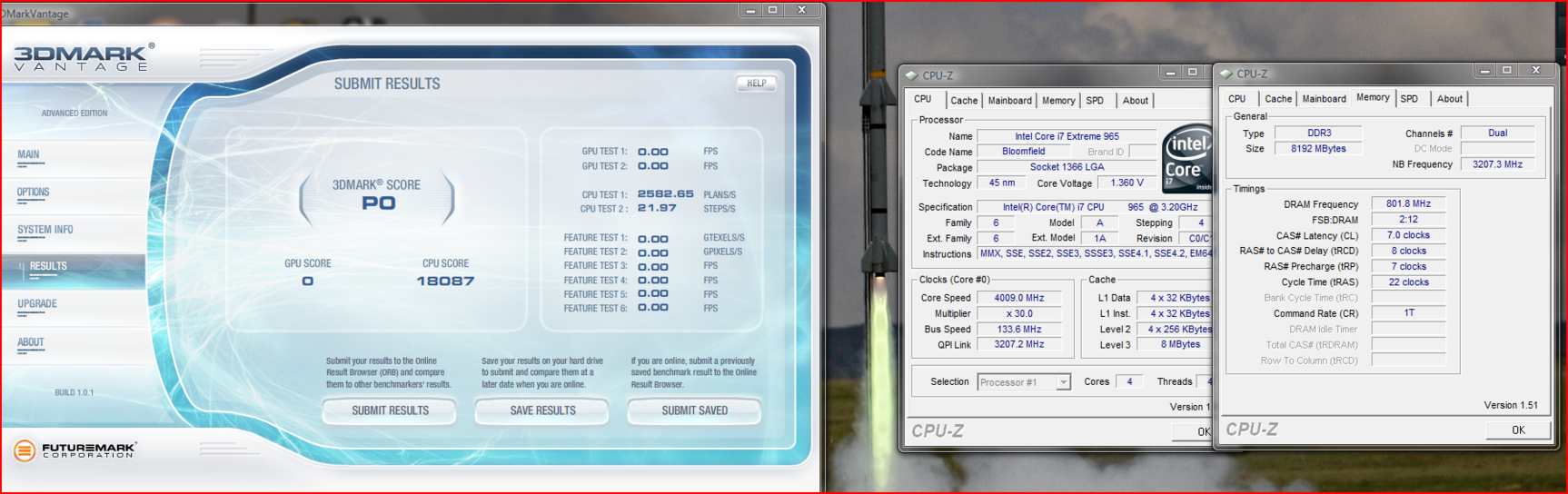Click the Name field Intel Core i7 Extreme 965
The image size is (1568, 494).
point(1067,136)
